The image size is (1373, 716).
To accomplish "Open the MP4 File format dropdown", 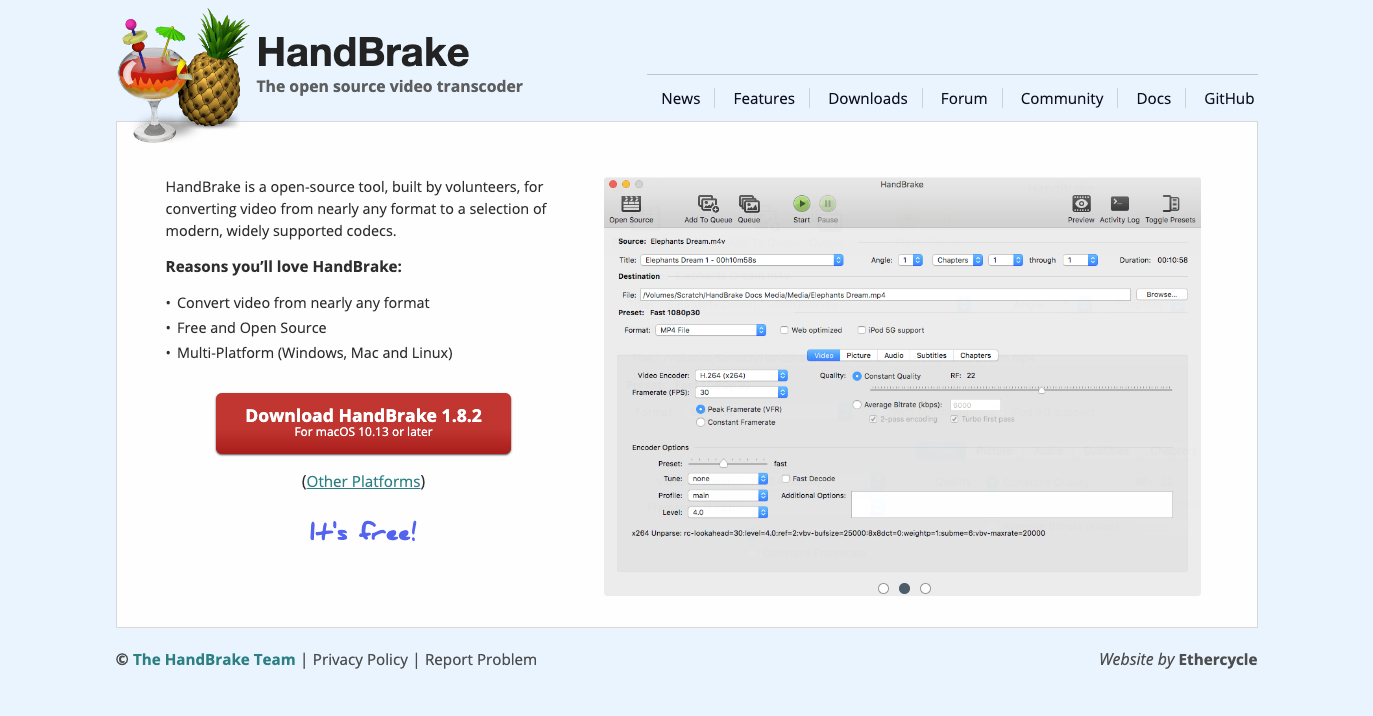I will 711,330.
